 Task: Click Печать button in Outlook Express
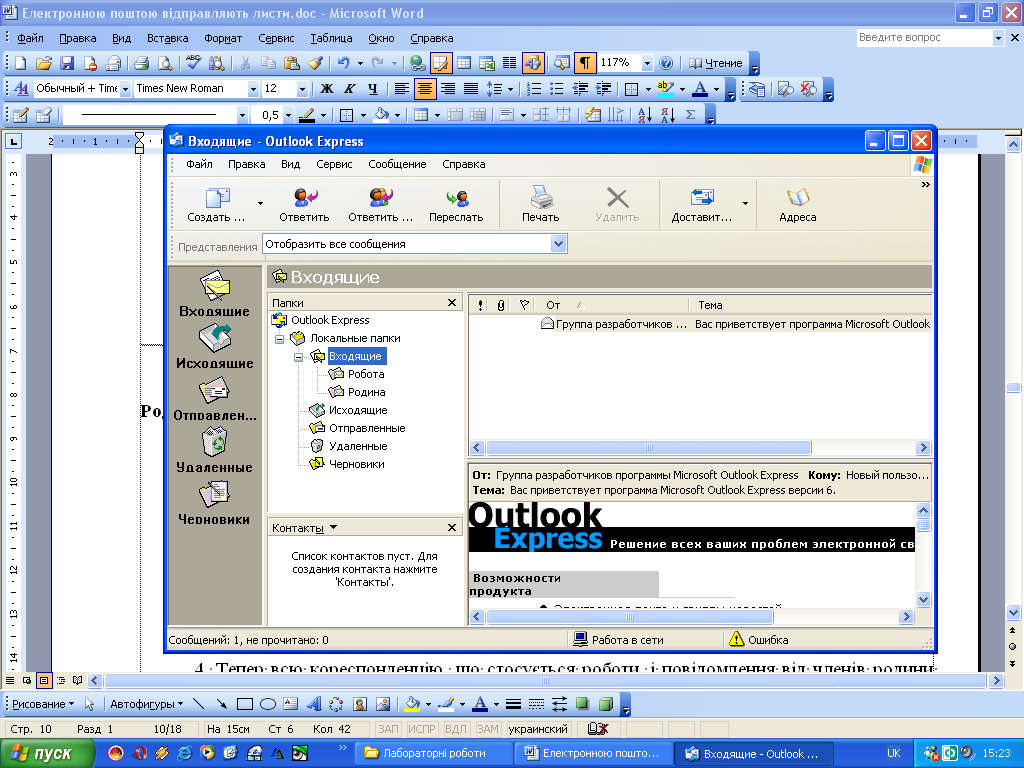(541, 205)
